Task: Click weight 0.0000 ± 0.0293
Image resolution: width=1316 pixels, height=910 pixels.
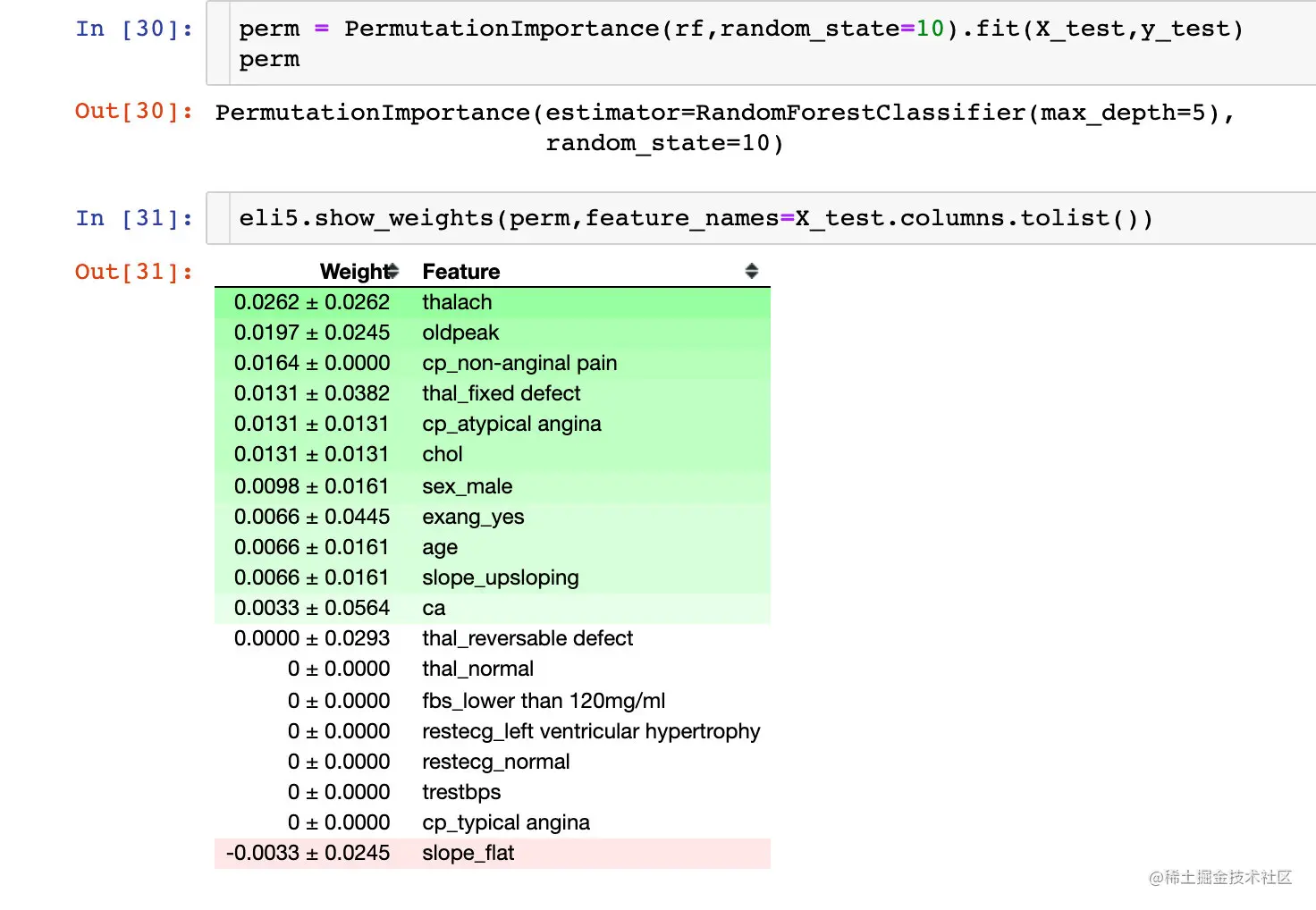Action: pyautogui.click(x=312, y=638)
